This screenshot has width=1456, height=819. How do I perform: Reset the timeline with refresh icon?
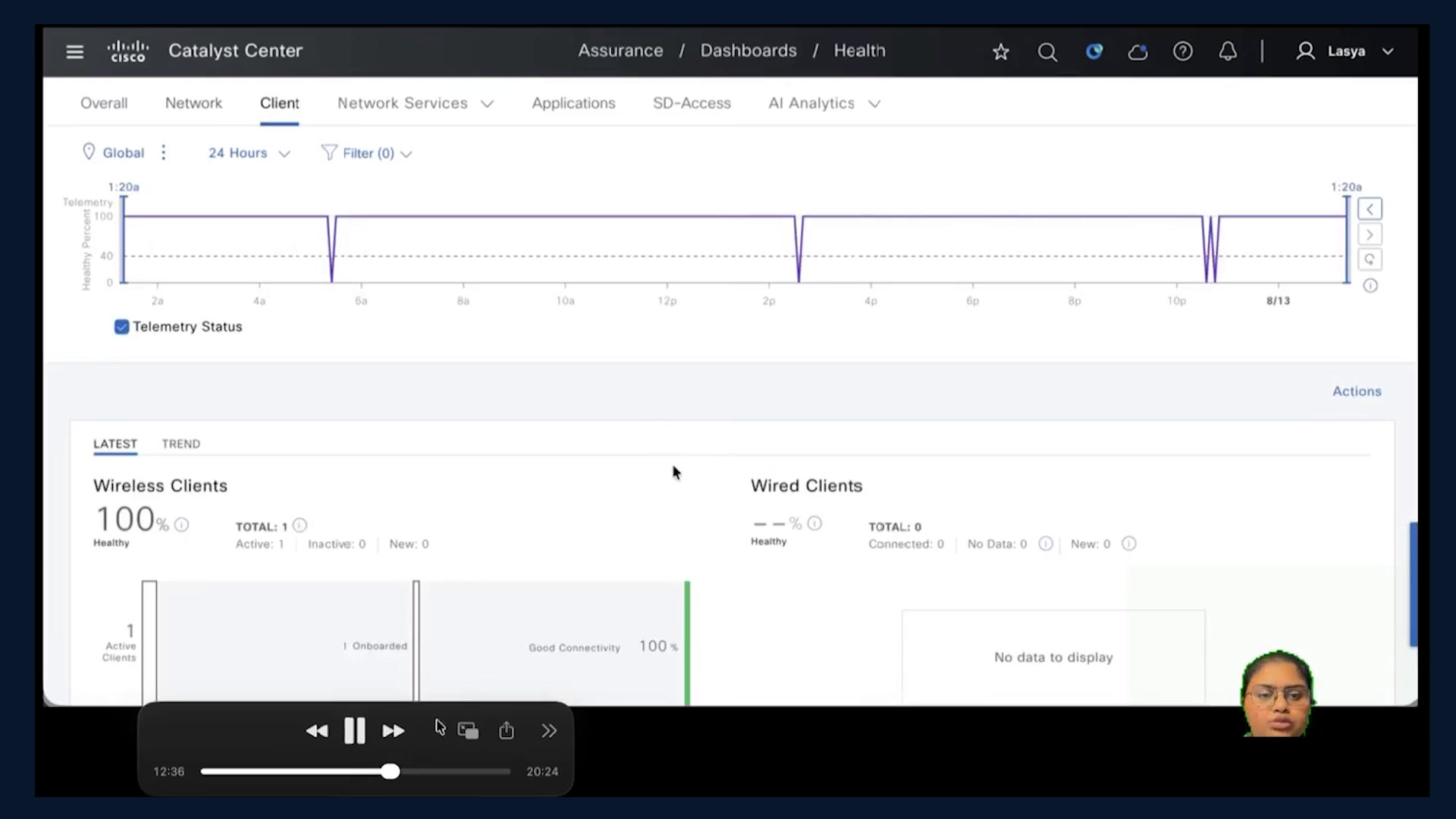click(x=1370, y=259)
